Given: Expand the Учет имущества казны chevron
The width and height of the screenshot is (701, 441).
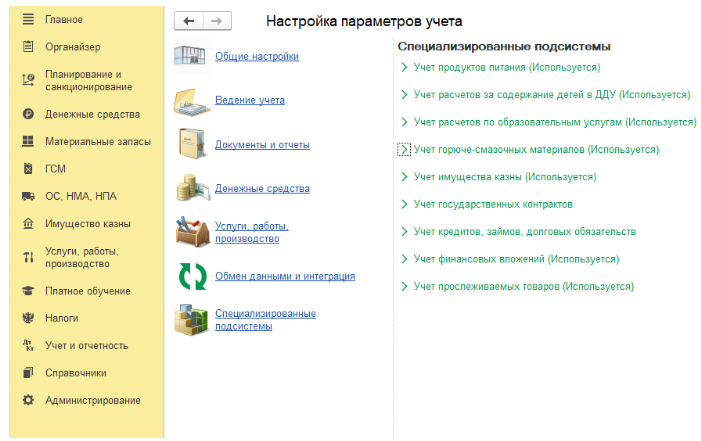Looking at the screenshot, I should coord(404,177).
